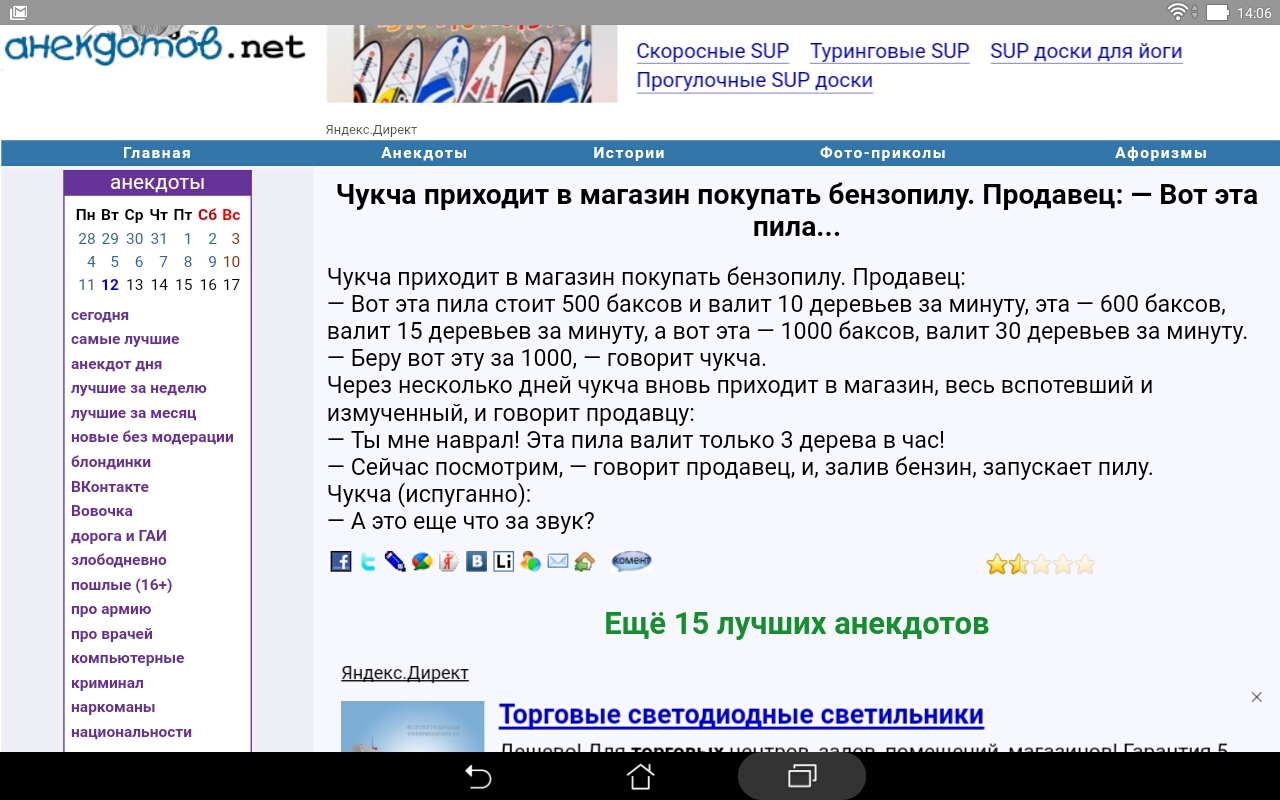Screen dimensions: 1280x800
Task: Share the joke on VKontakte
Action: [474, 561]
